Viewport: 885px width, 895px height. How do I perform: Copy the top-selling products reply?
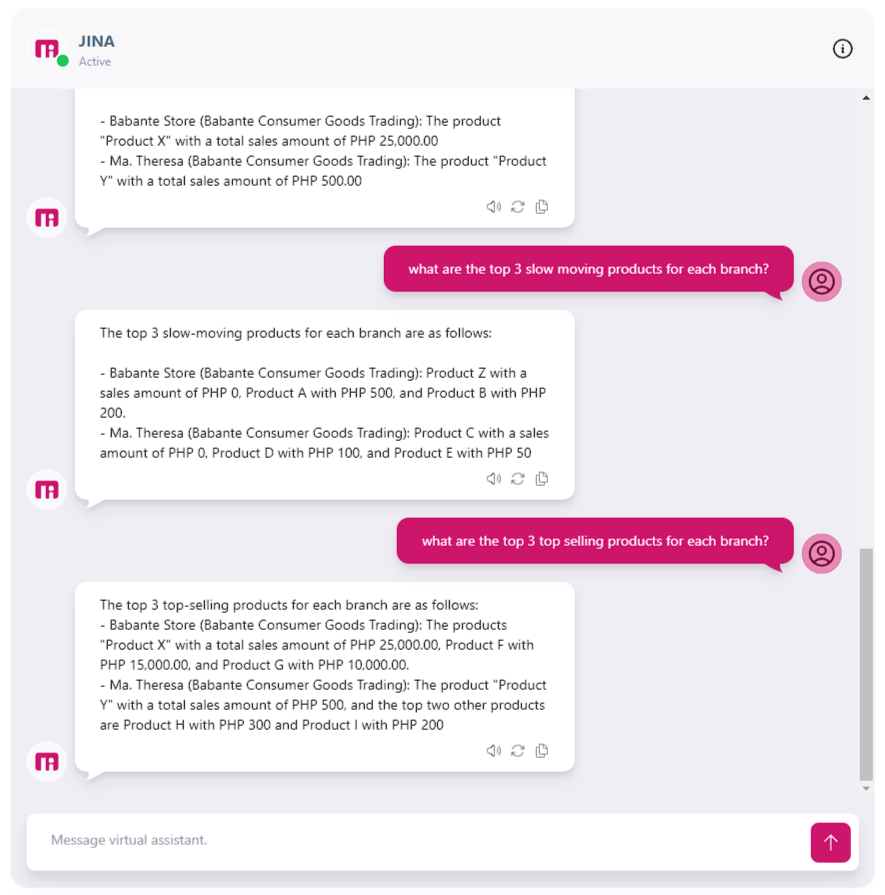click(542, 751)
